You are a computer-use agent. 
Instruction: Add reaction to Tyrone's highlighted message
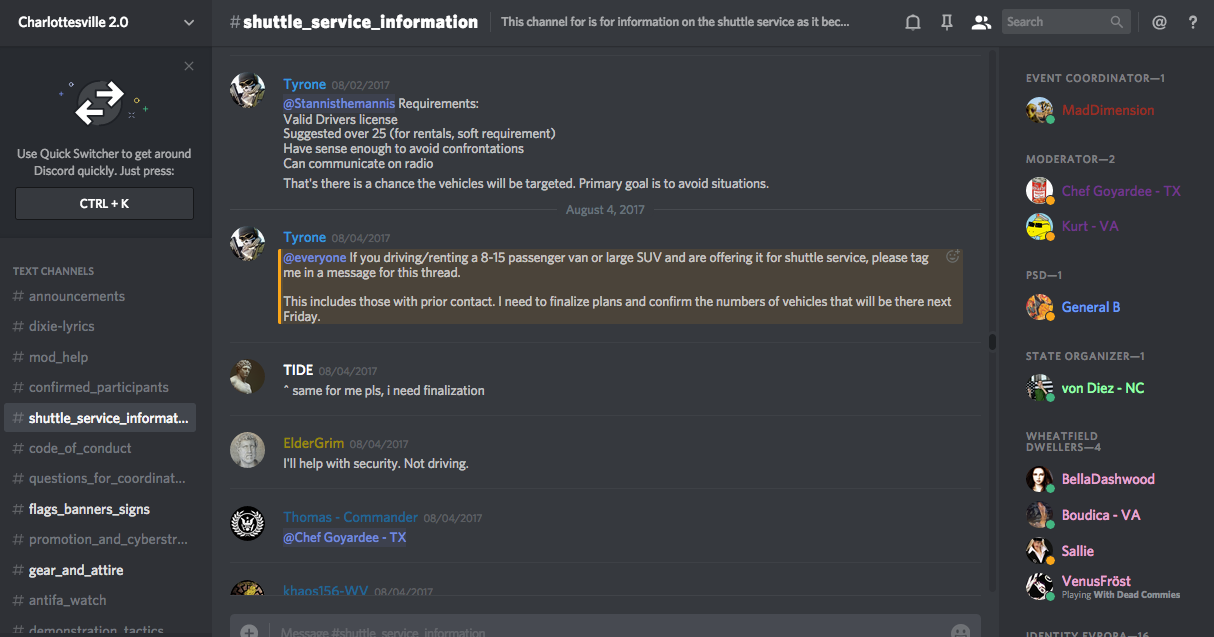(953, 256)
